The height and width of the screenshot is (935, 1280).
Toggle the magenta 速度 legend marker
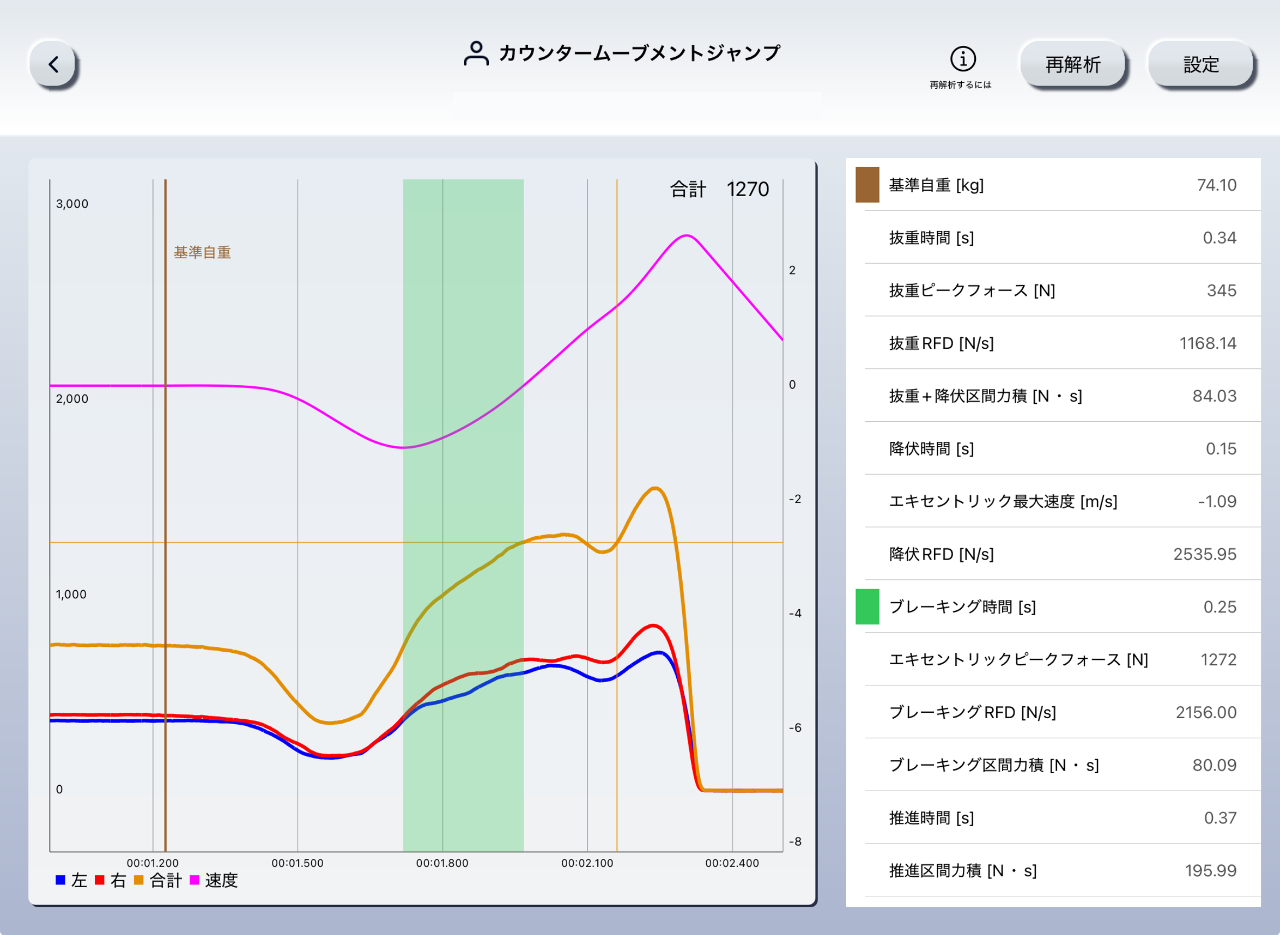click(196, 880)
